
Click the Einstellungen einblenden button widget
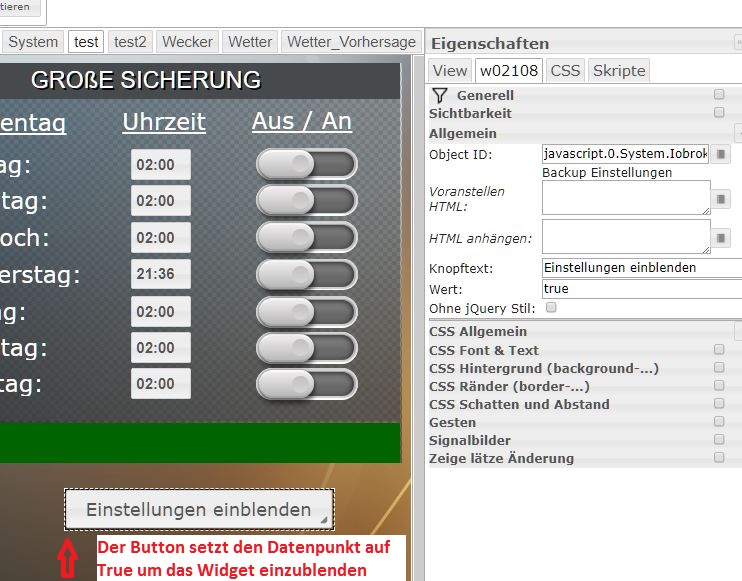(x=199, y=510)
